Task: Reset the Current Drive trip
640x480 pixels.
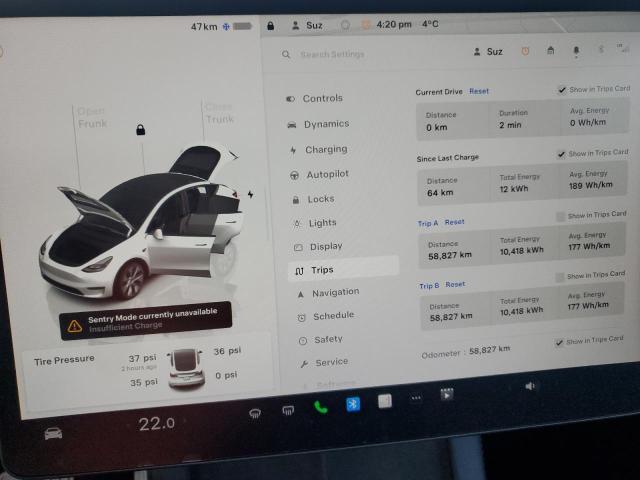Action: pyautogui.click(x=479, y=91)
